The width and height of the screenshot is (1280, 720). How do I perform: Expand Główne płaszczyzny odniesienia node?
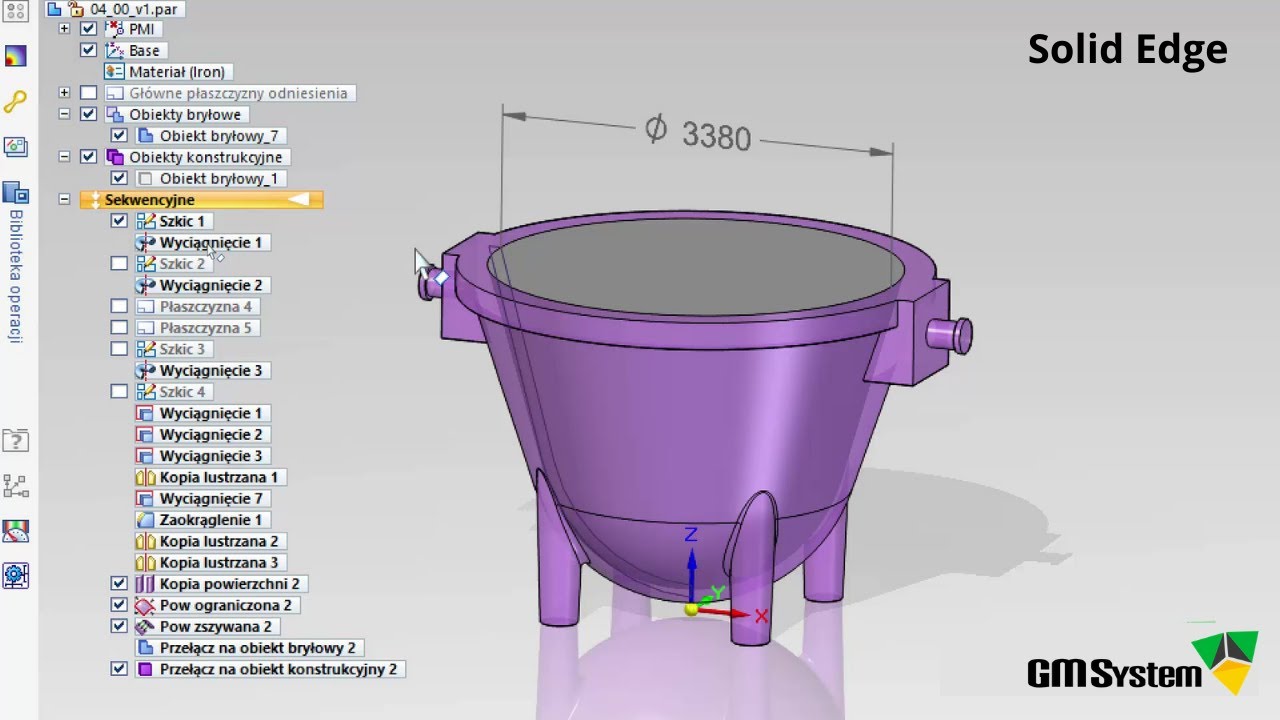[x=64, y=93]
